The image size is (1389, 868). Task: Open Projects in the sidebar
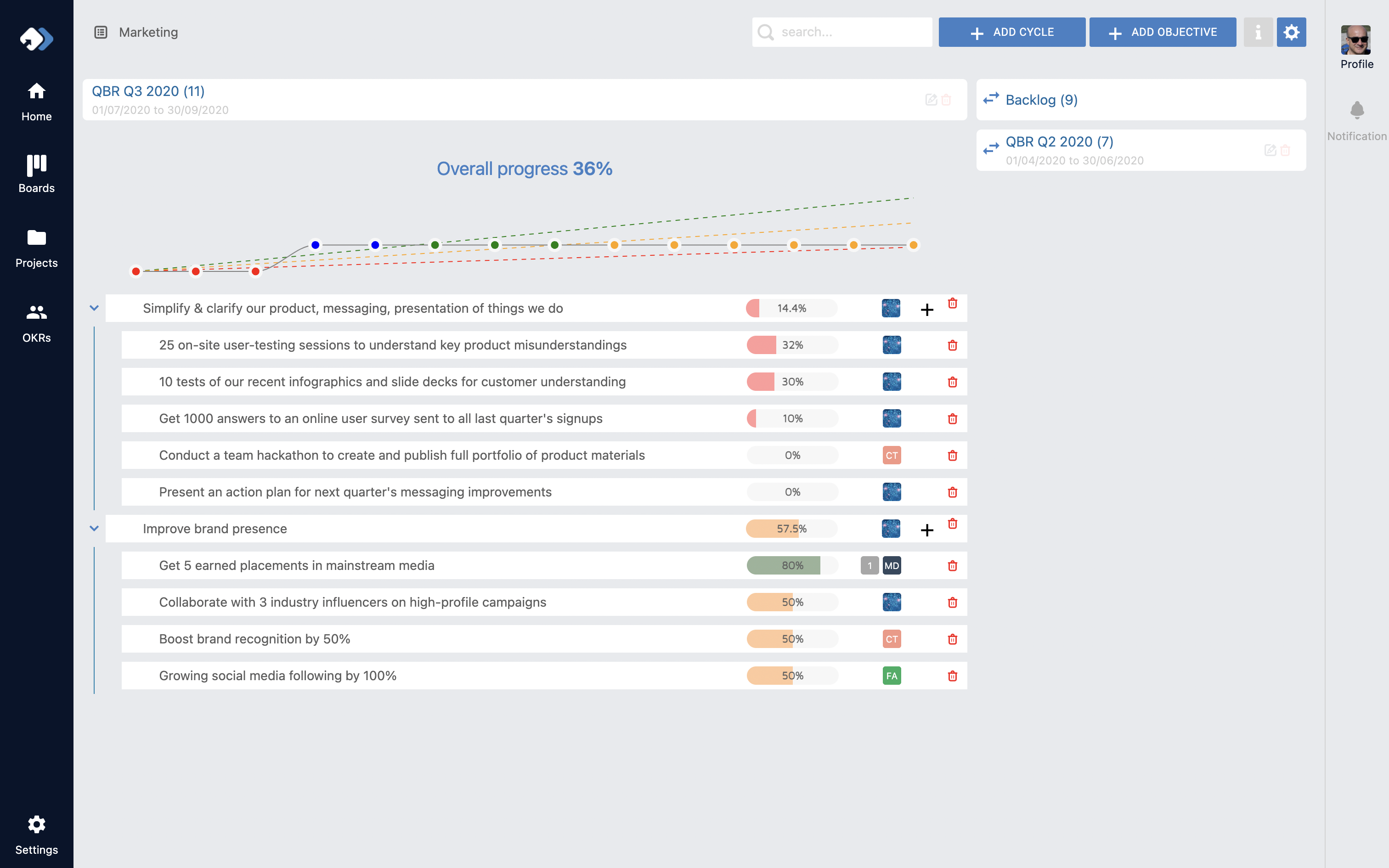[x=36, y=247]
